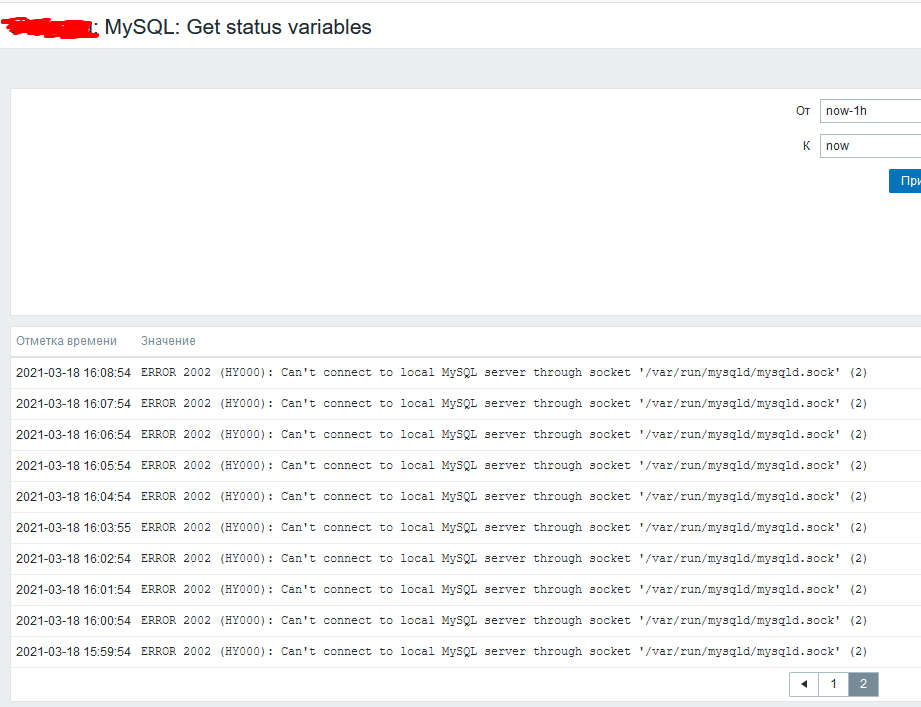
Task: Click the timestamp 2021-03-18 16:01:54
Action: [x=73, y=590]
